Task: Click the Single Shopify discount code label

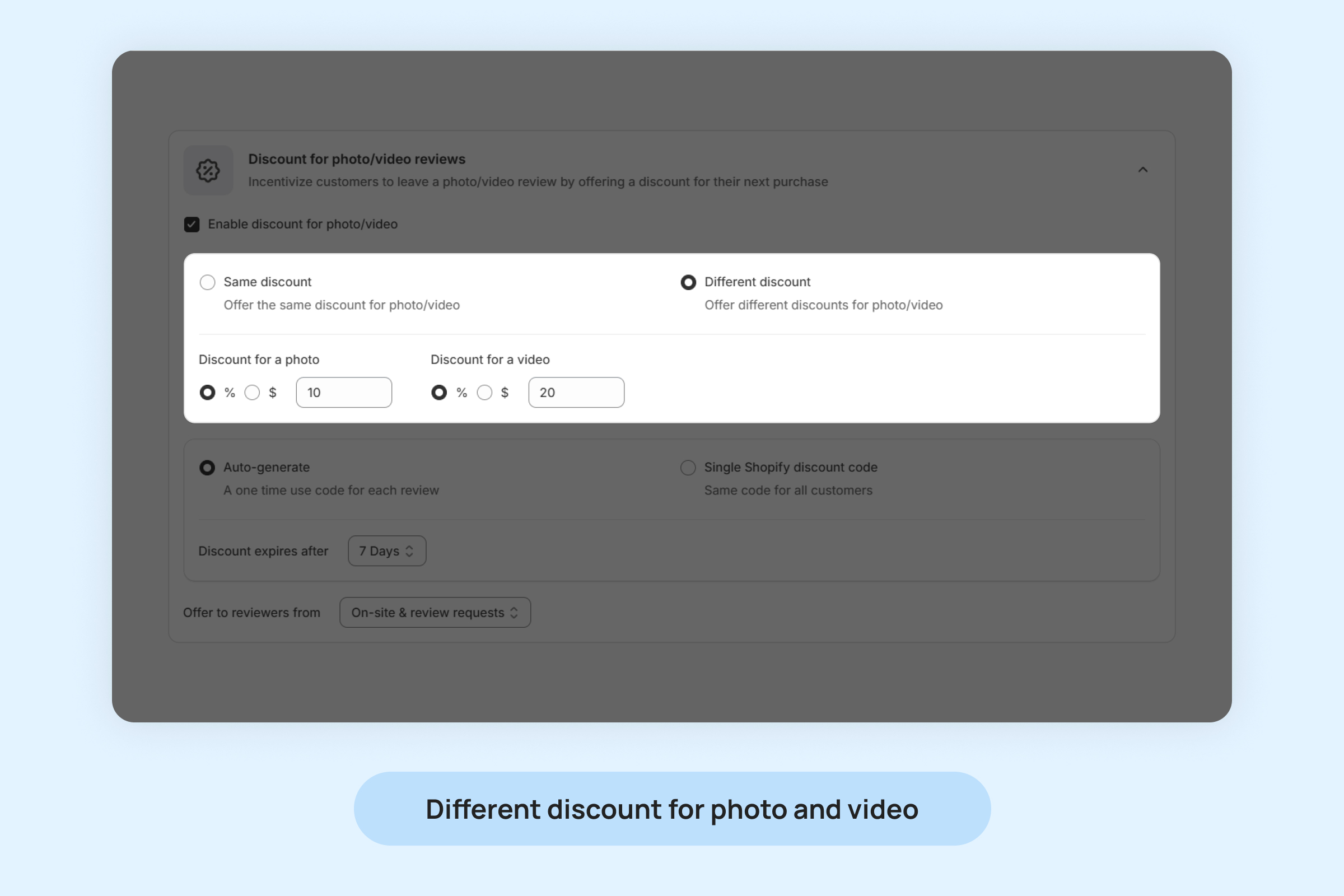Action: point(790,468)
